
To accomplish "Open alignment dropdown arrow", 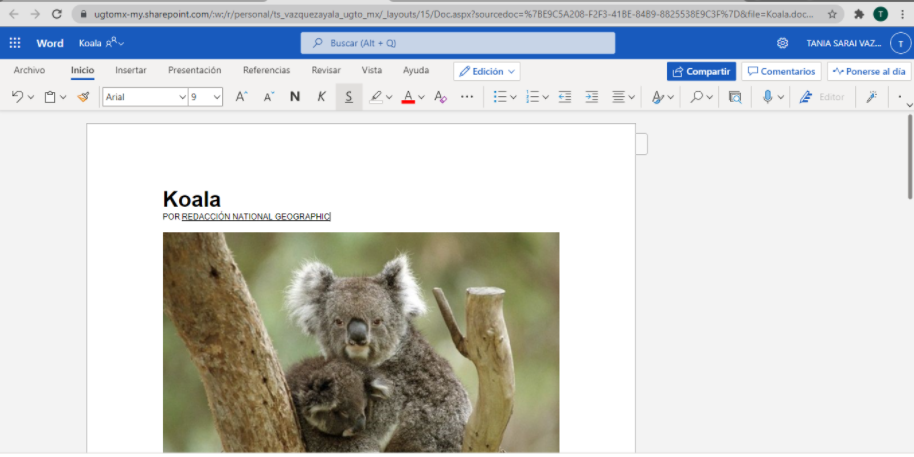I will coord(631,97).
